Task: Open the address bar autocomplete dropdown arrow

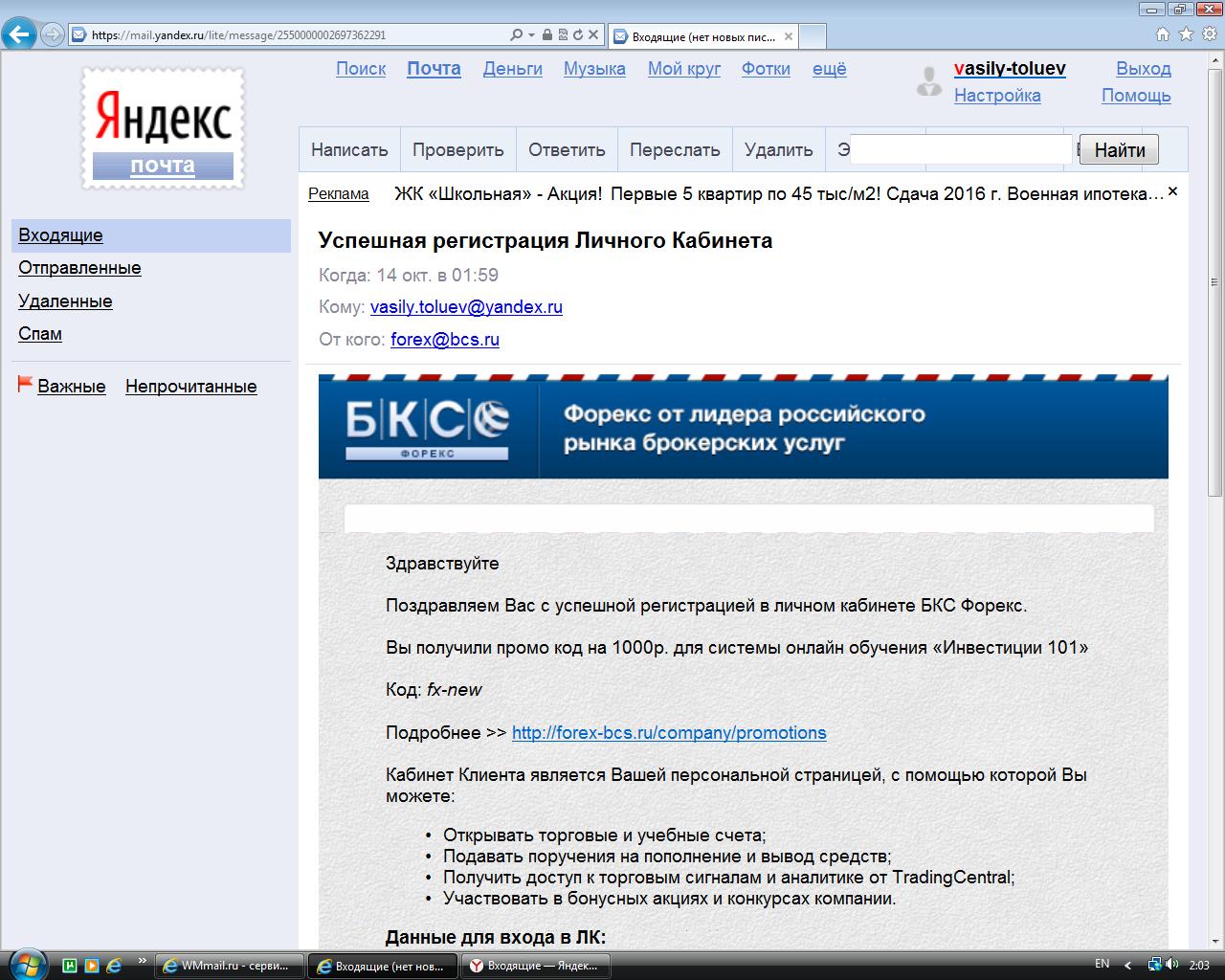Action: tap(531, 34)
